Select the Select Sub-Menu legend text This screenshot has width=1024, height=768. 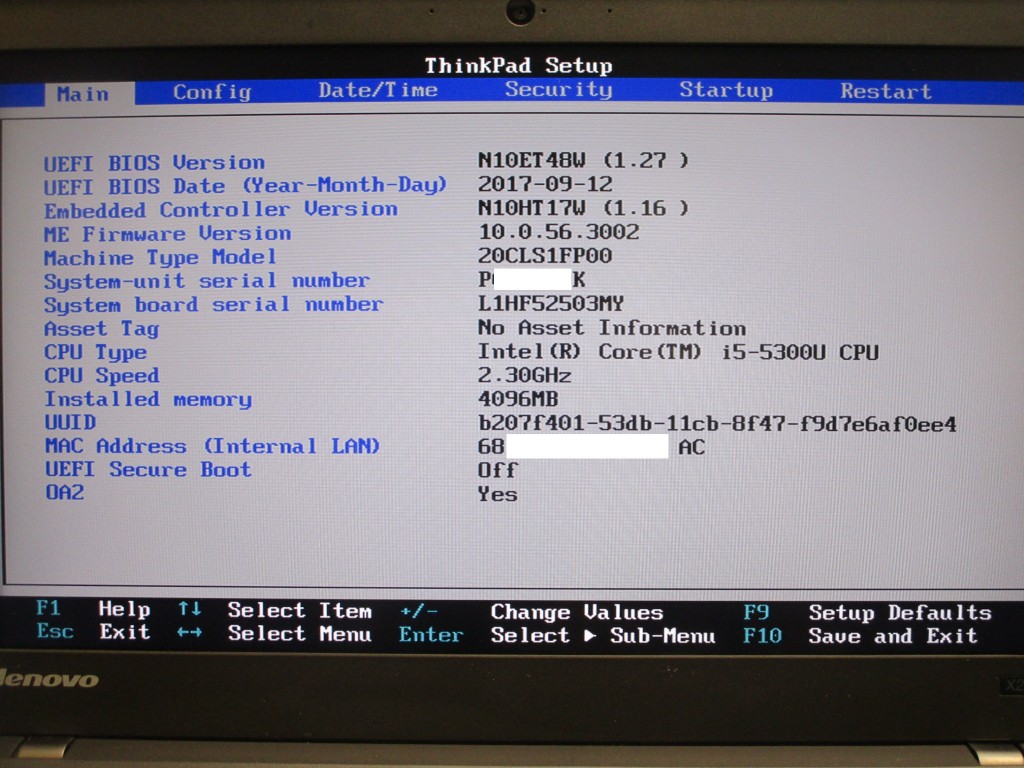coord(603,635)
